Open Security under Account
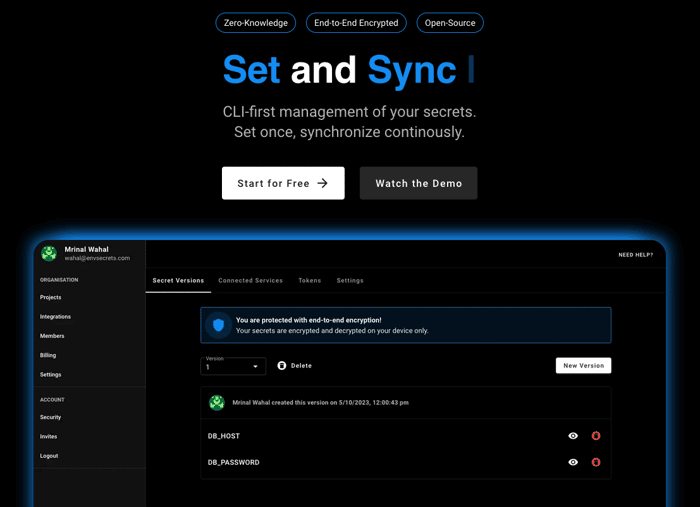 [x=50, y=417]
